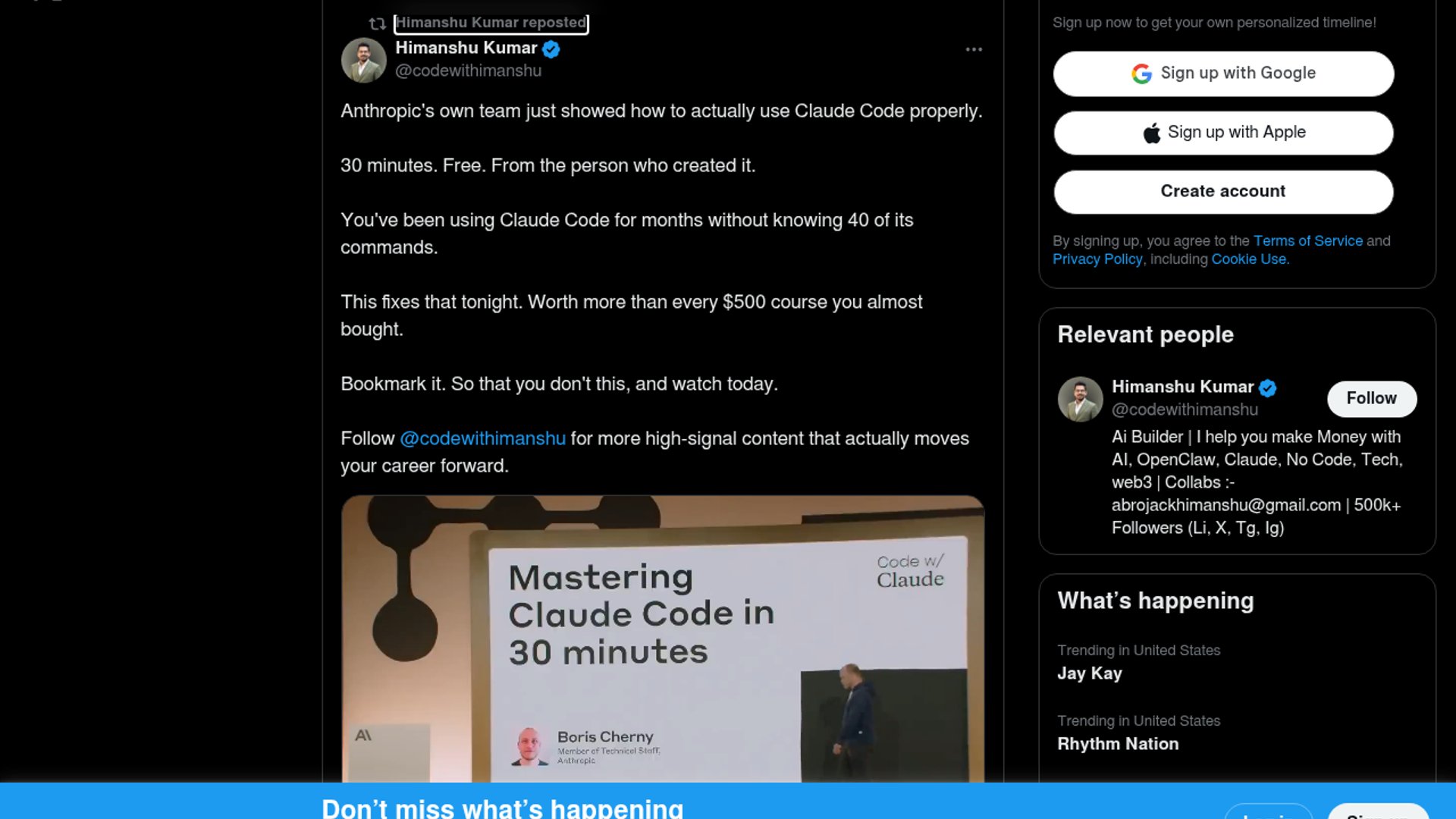Image resolution: width=1456 pixels, height=819 pixels.
Task: Sign up with Google
Action: (x=1223, y=74)
